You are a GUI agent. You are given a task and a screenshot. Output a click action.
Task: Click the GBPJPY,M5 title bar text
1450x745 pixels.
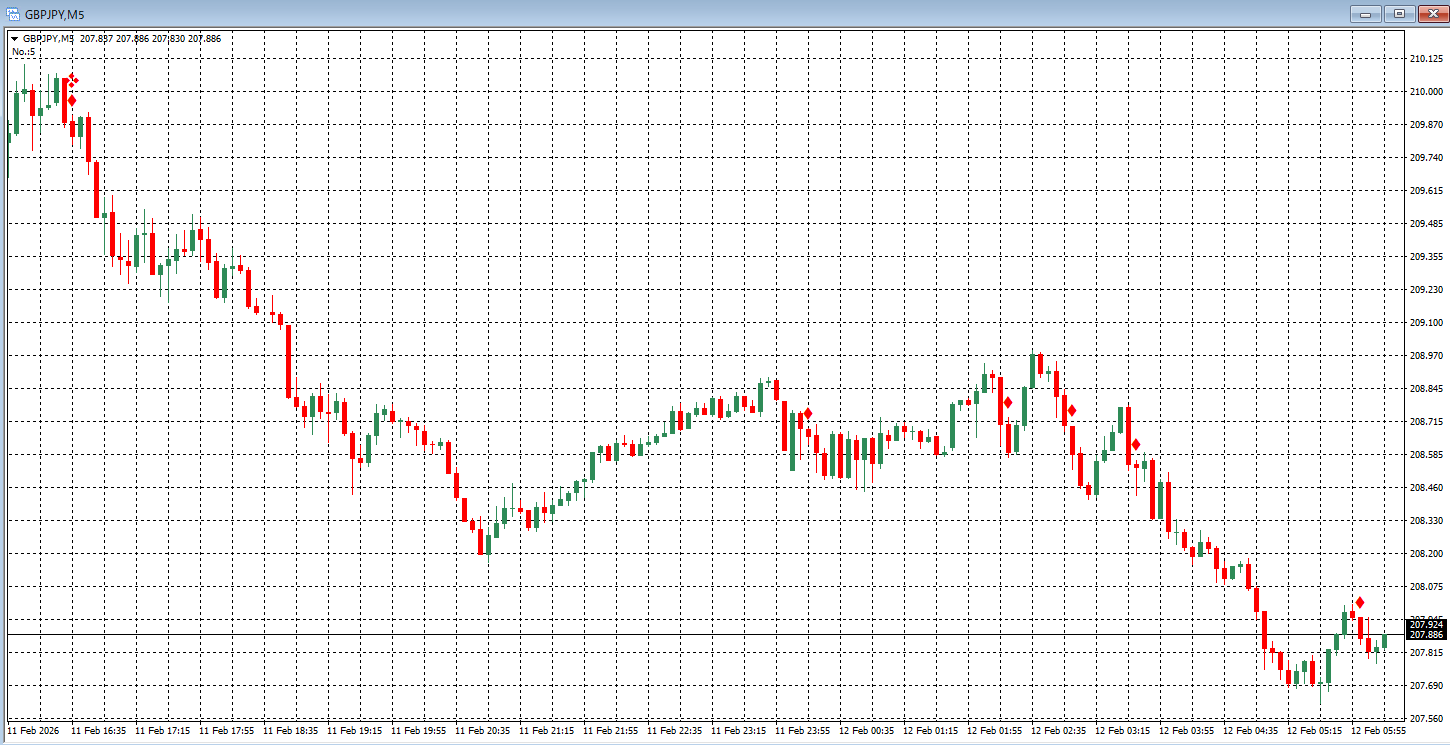point(55,14)
